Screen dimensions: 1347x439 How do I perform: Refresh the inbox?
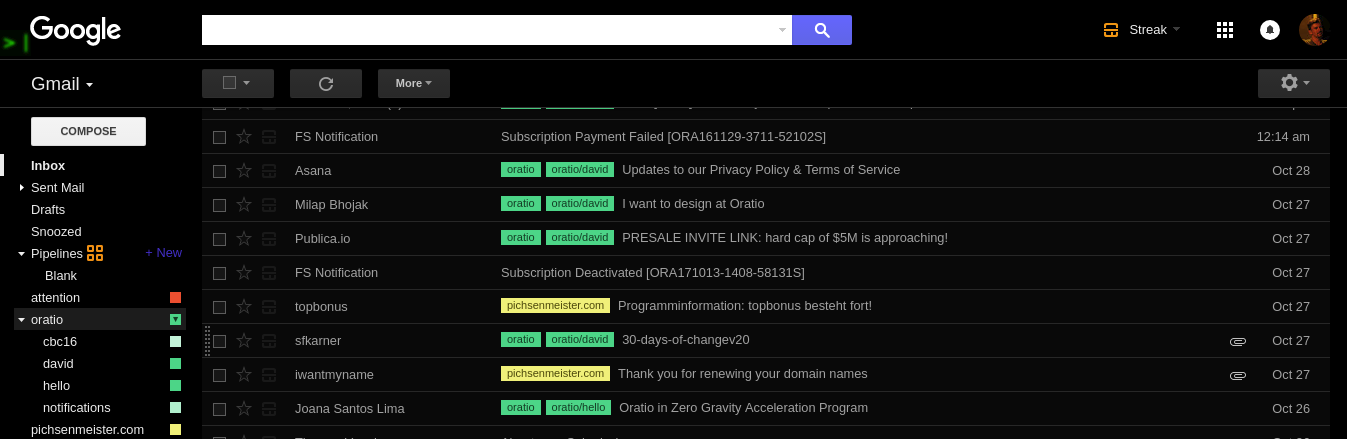326,83
